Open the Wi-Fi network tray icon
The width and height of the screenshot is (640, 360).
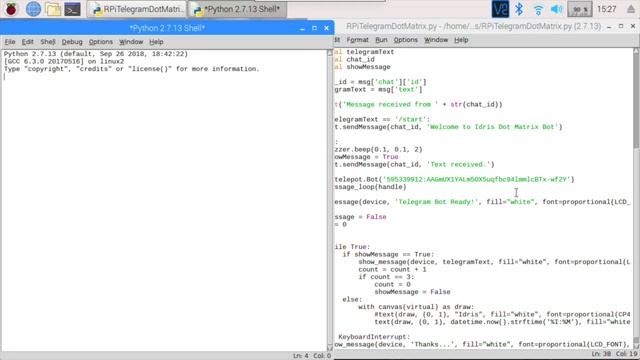pyautogui.click(x=538, y=9)
